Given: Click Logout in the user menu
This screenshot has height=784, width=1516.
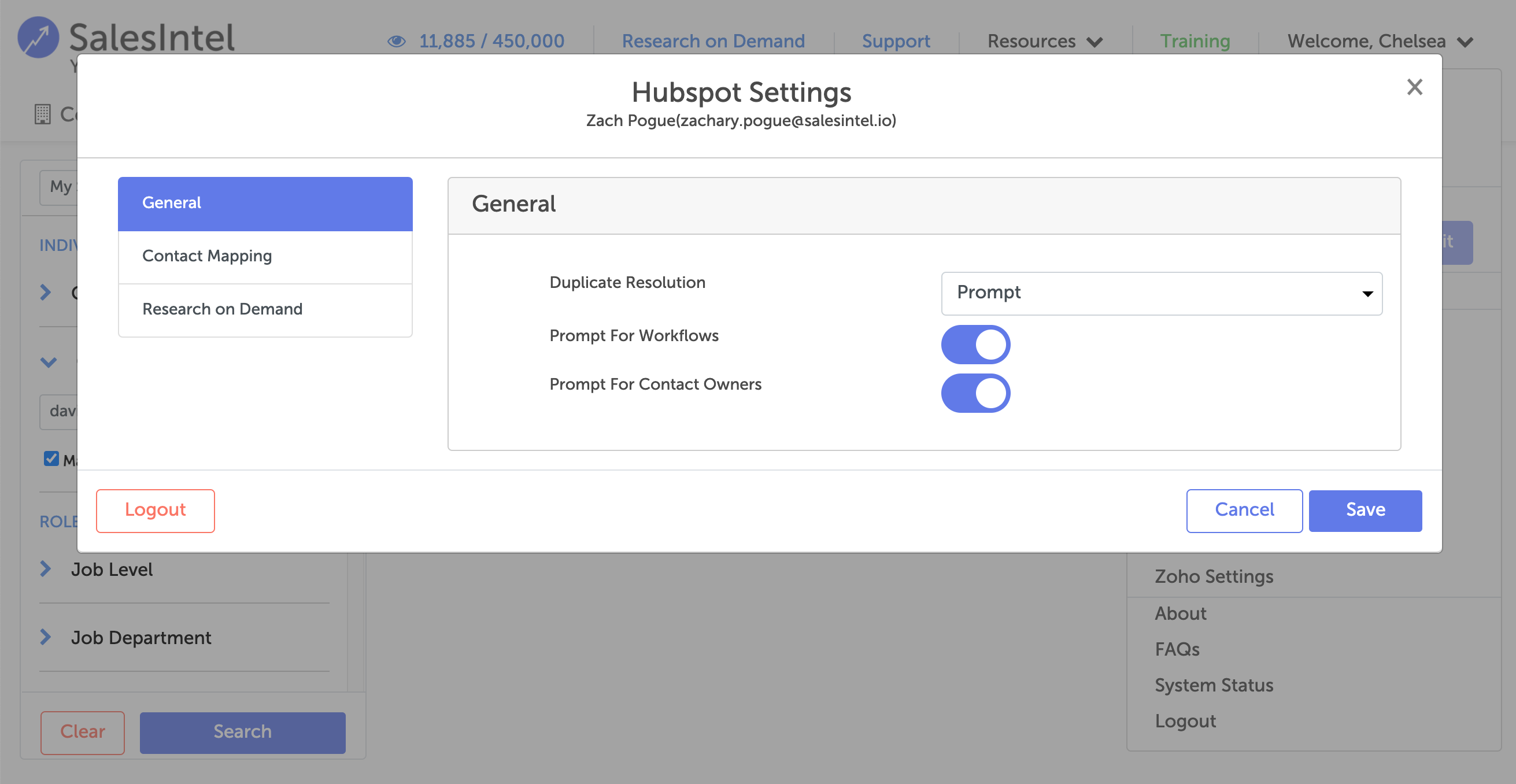Looking at the screenshot, I should [x=1185, y=721].
